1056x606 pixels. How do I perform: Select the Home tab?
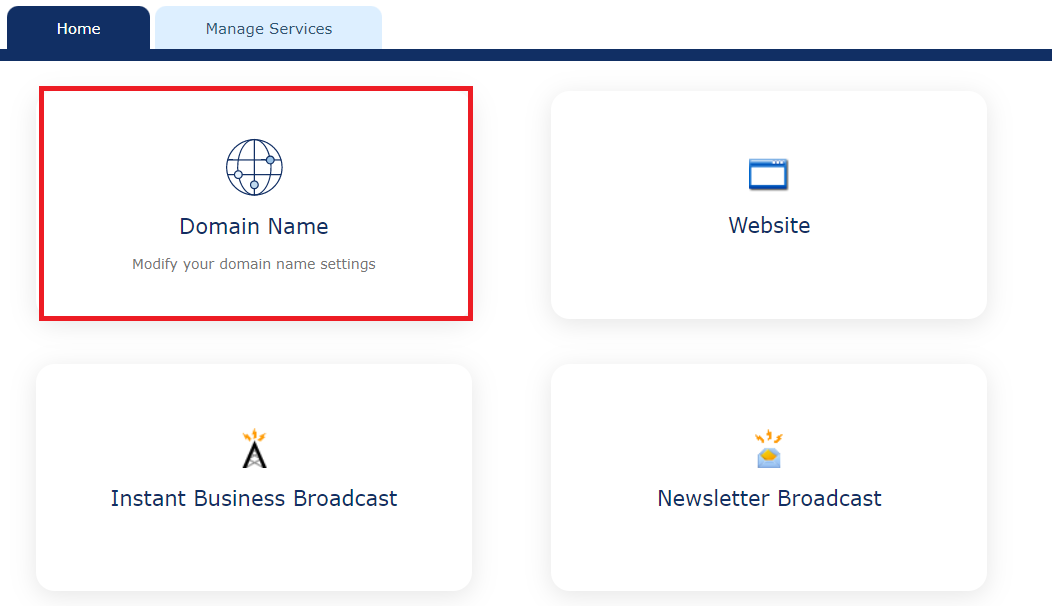(x=78, y=28)
